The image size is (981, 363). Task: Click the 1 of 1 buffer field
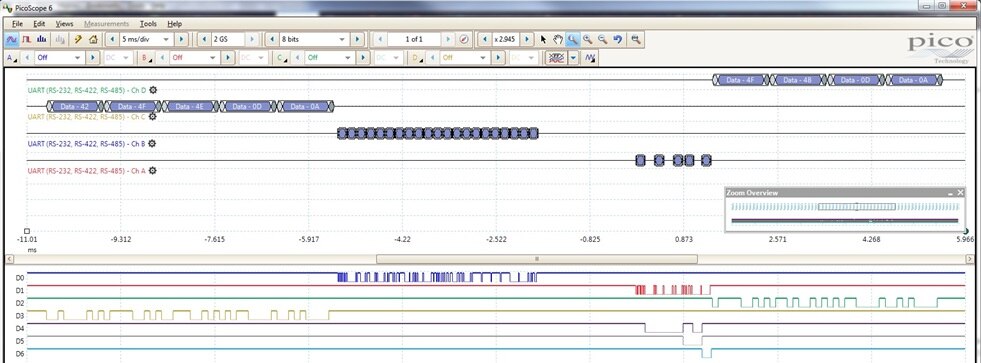(414, 39)
